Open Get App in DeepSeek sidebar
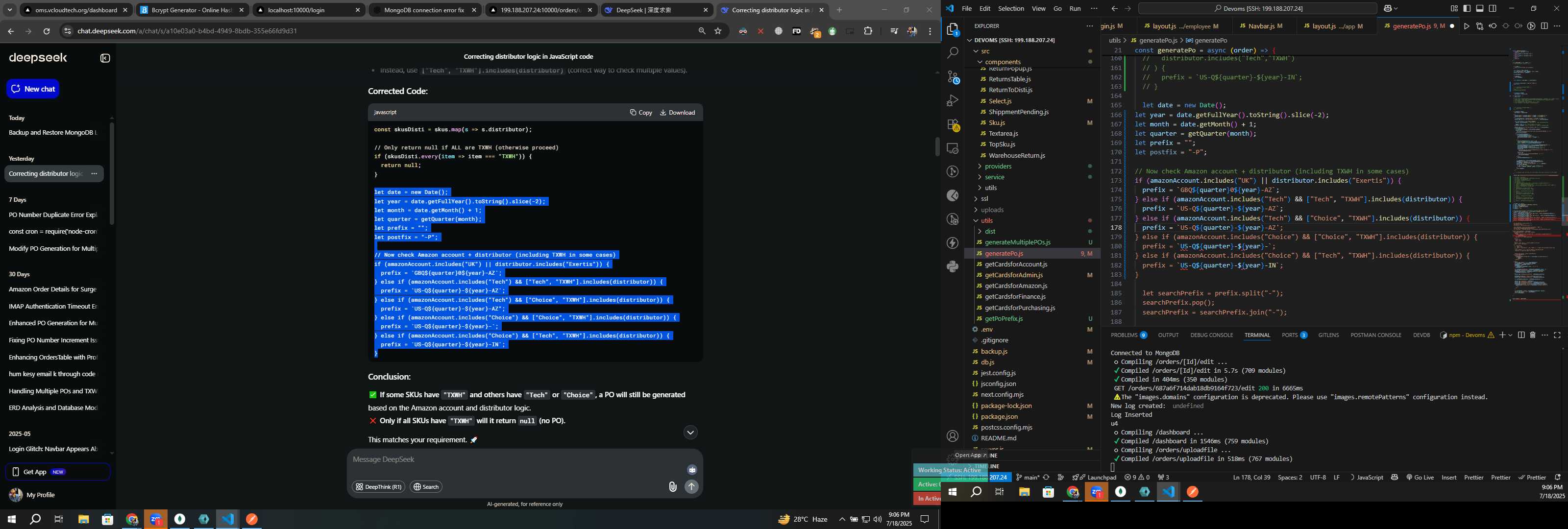This screenshot has height=529, width=1568. click(x=58, y=472)
